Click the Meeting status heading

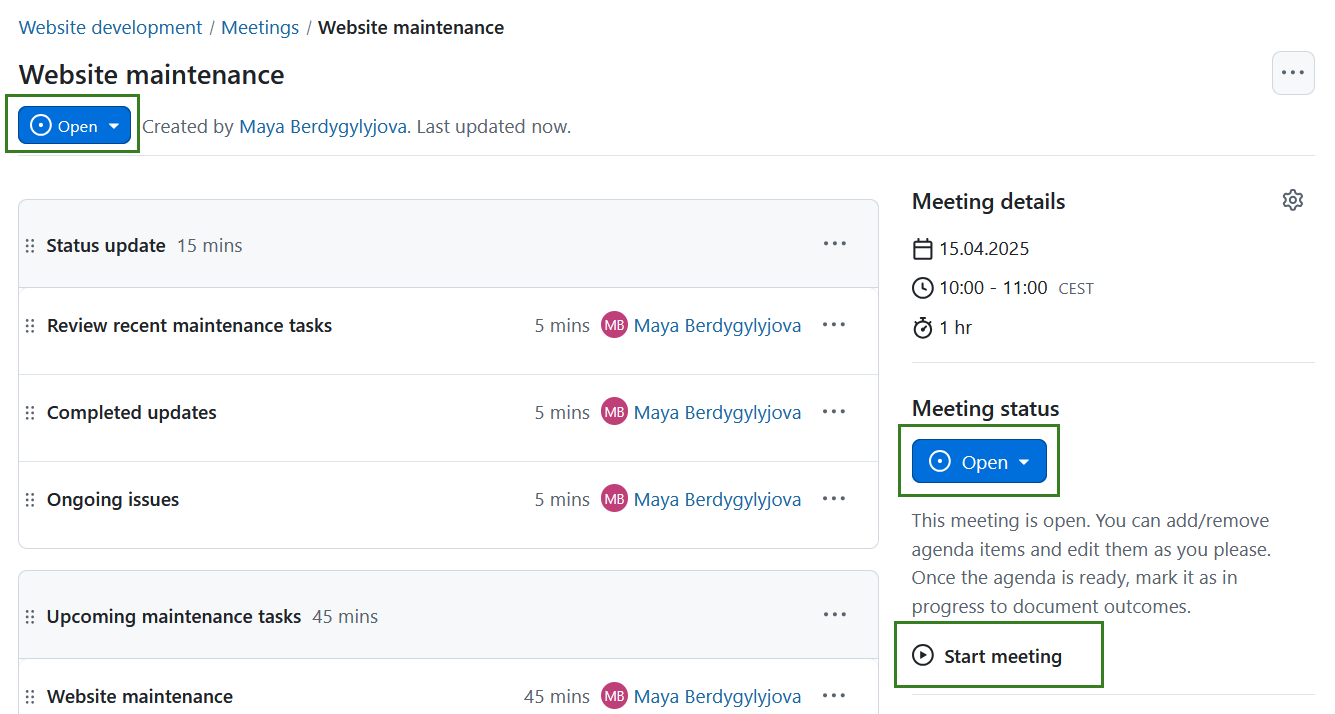[985, 408]
